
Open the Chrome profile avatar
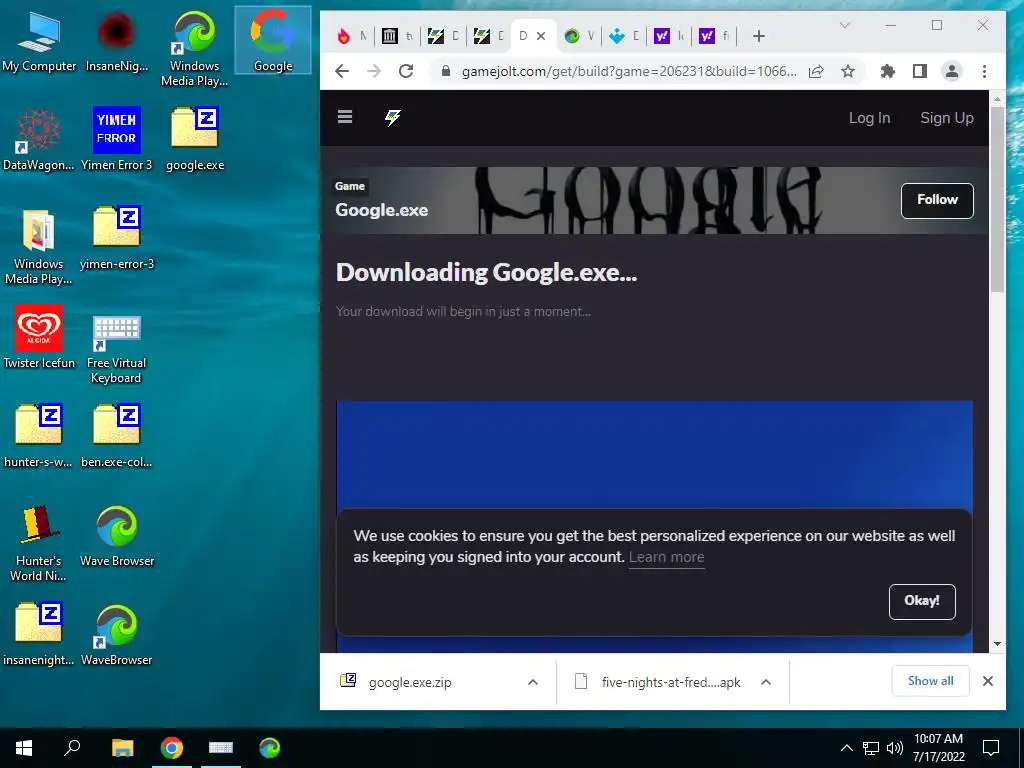click(x=952, y=71)
